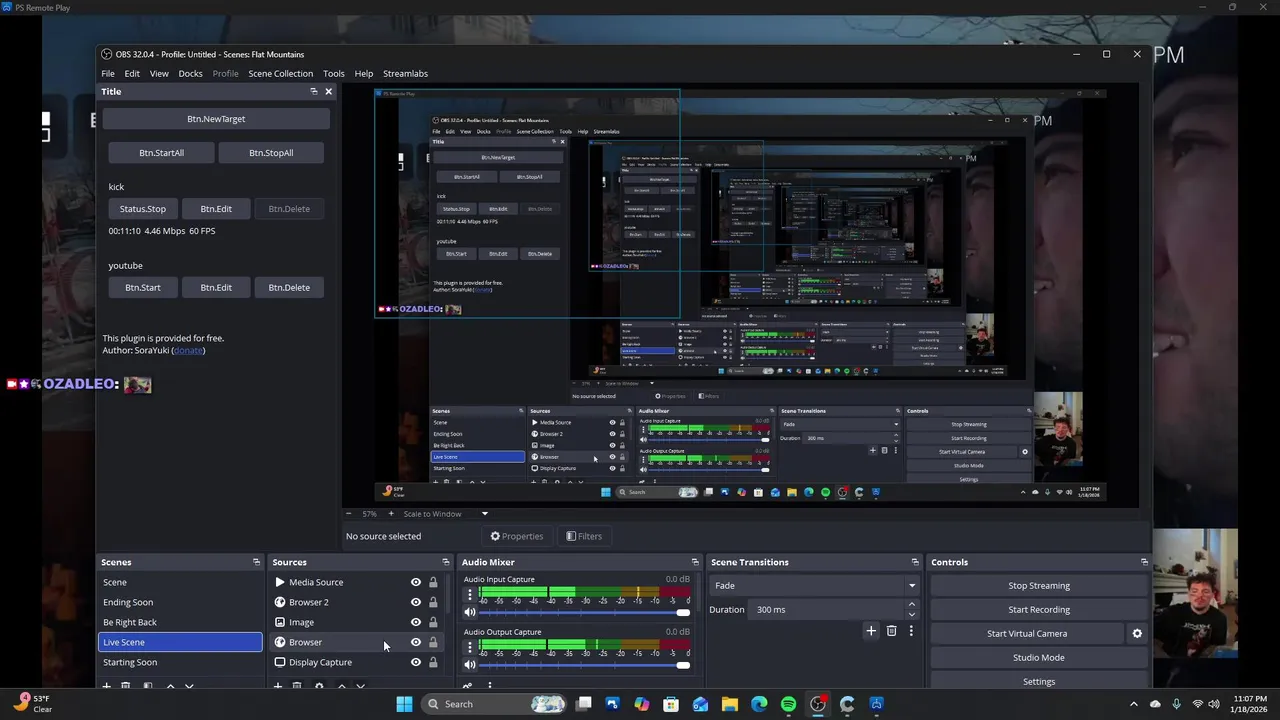Image resolution: width=1280 pixels, height=720 pixels.
Task: Click Btn.NewTarget in the Title dock
Action: (216, 119)
